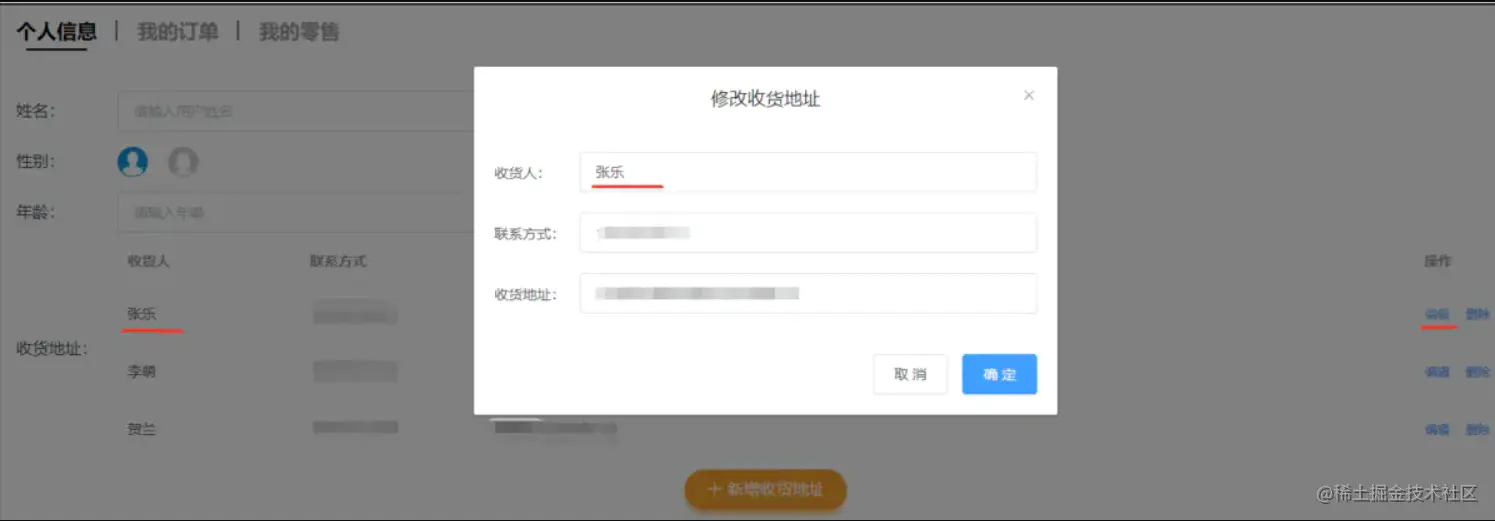Click 编辑 link in the 张乐 row
Image resolution: width=1495 pixels, height=521 pixels.
click(1437, 314)
